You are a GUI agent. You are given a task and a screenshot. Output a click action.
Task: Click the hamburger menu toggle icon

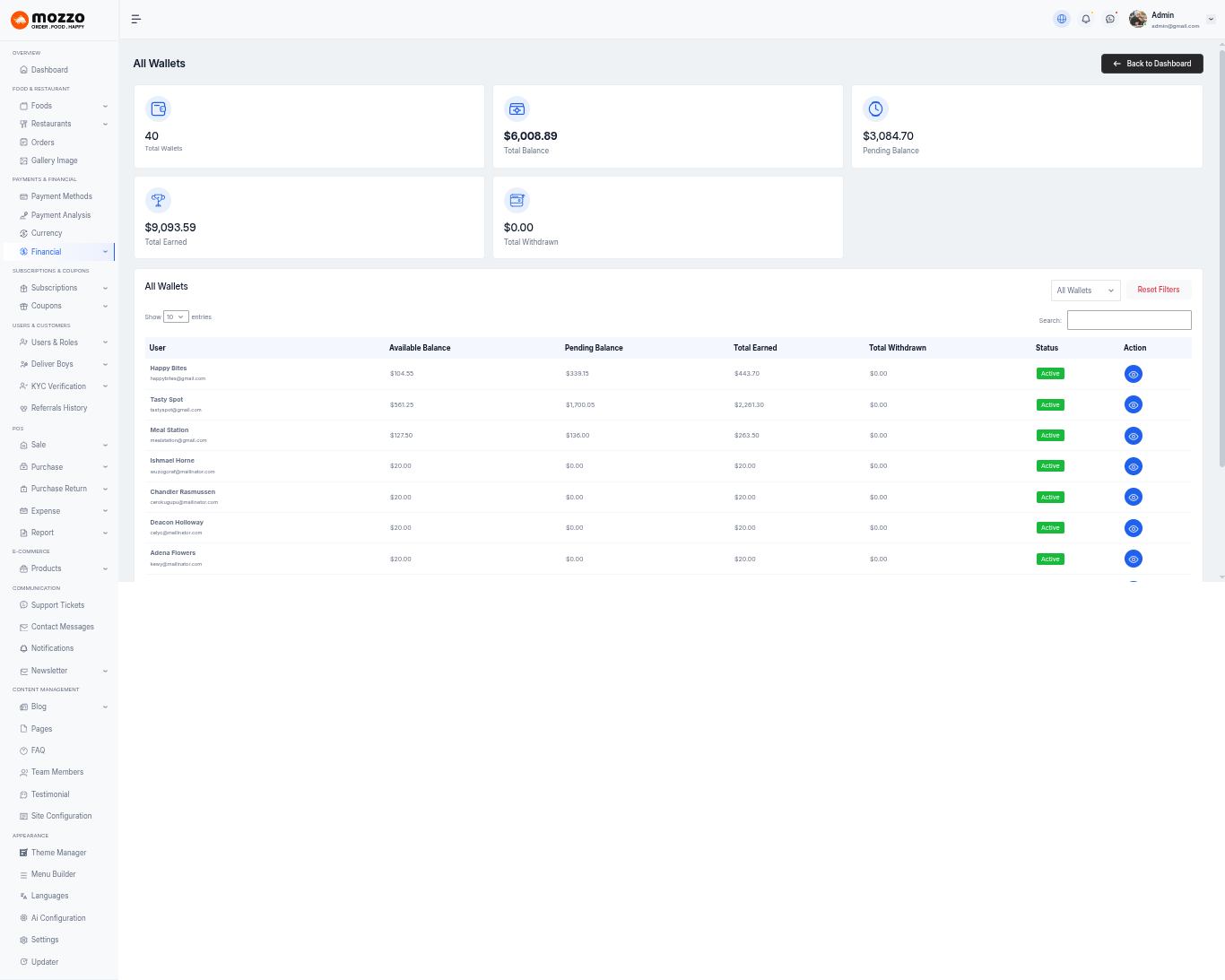tap(136, 19)
